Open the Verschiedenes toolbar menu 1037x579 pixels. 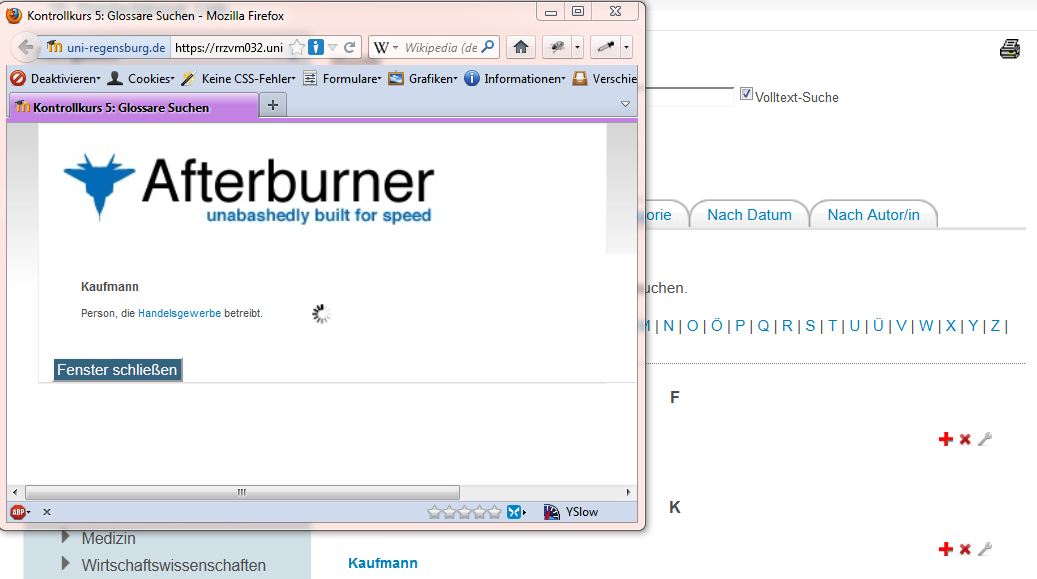tap(604, 78)
